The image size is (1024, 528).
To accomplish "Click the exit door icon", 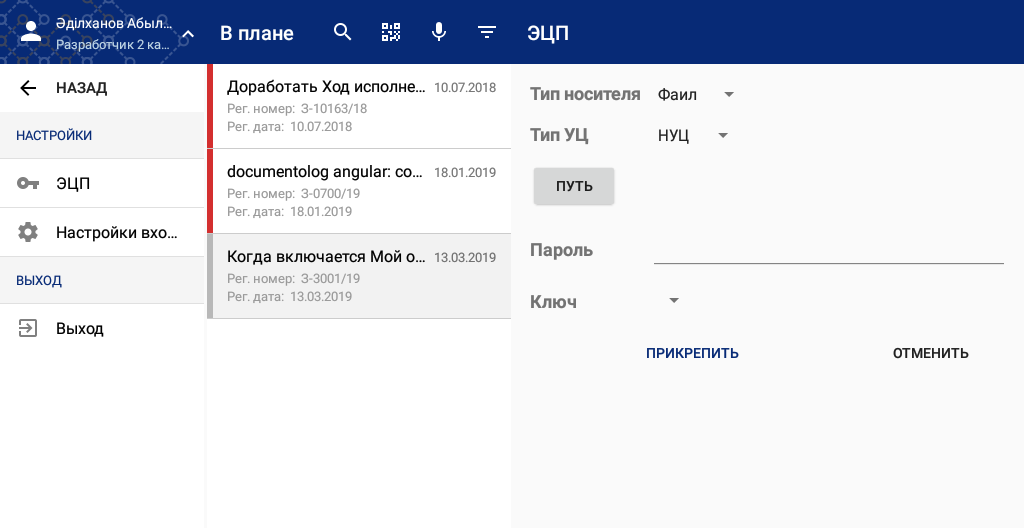I will click(x=28, y=328).
